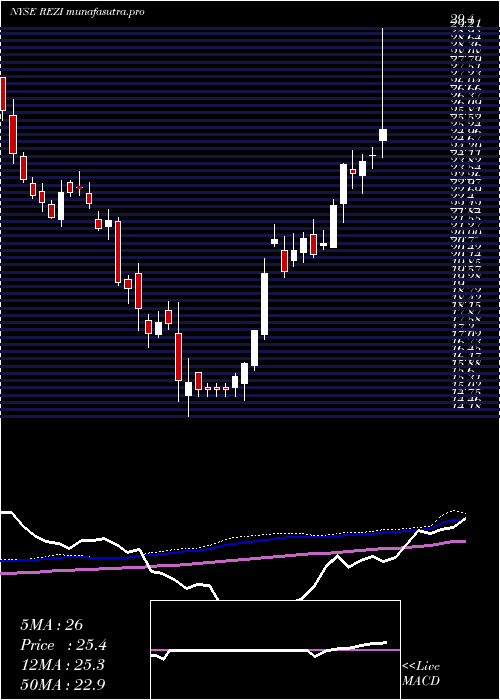Viewport: 500px width, 700px height.
Task: Click the tallest-wick final candlestick
Action: click(383, 93)
